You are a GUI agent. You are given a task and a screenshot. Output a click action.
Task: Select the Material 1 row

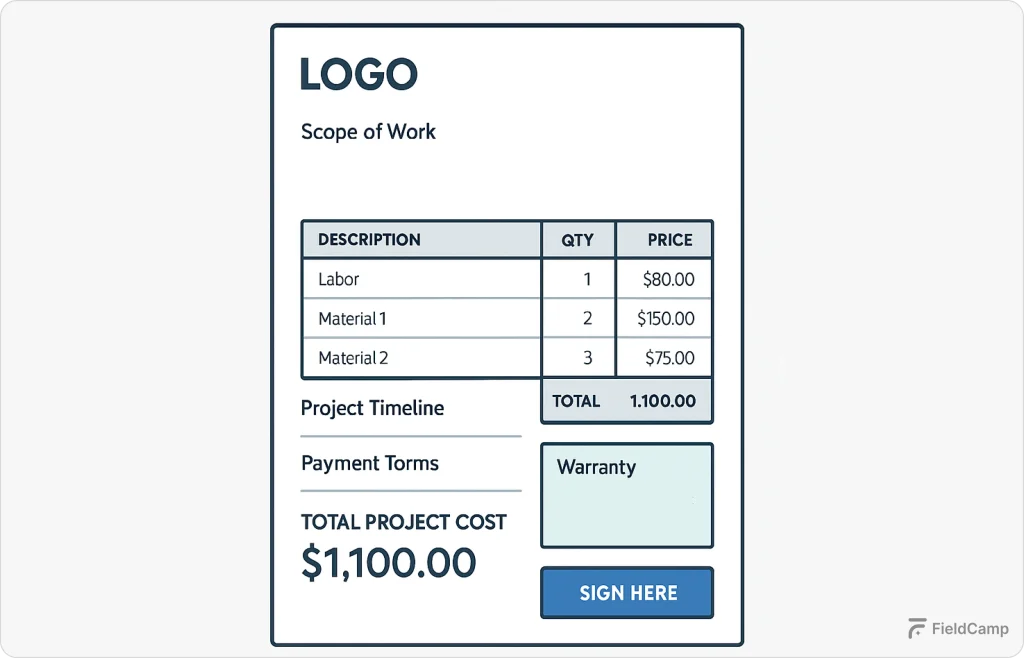click(x=507, y=319)
